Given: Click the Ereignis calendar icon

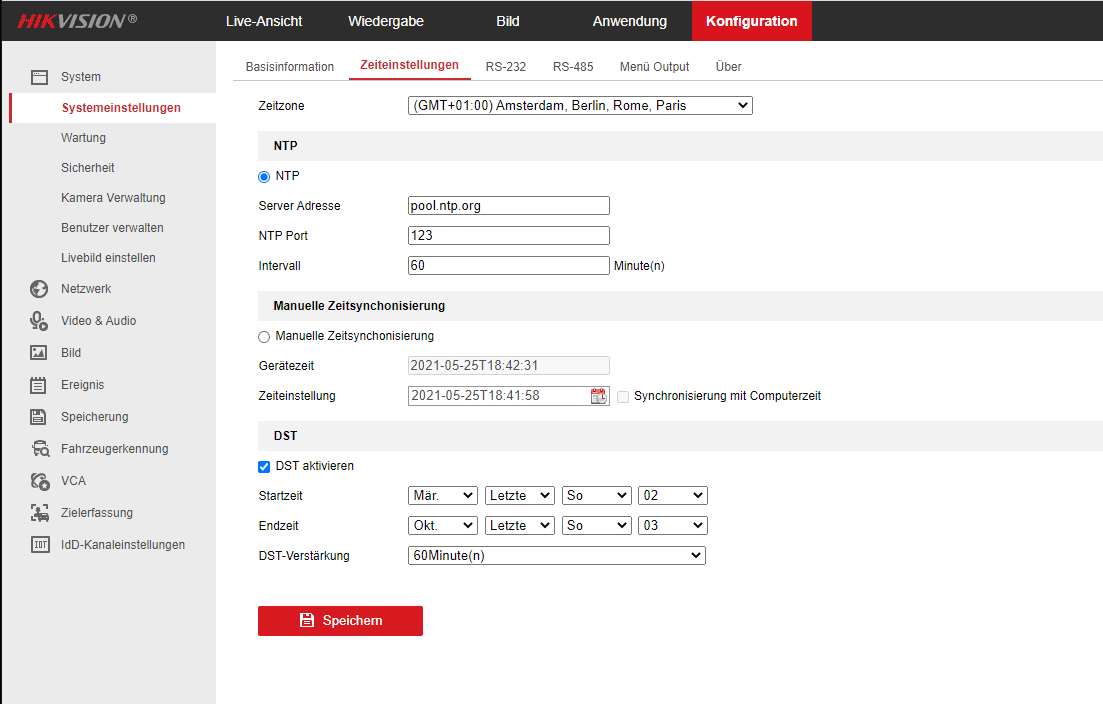Looking at the screenshot, I should point(39,385).
